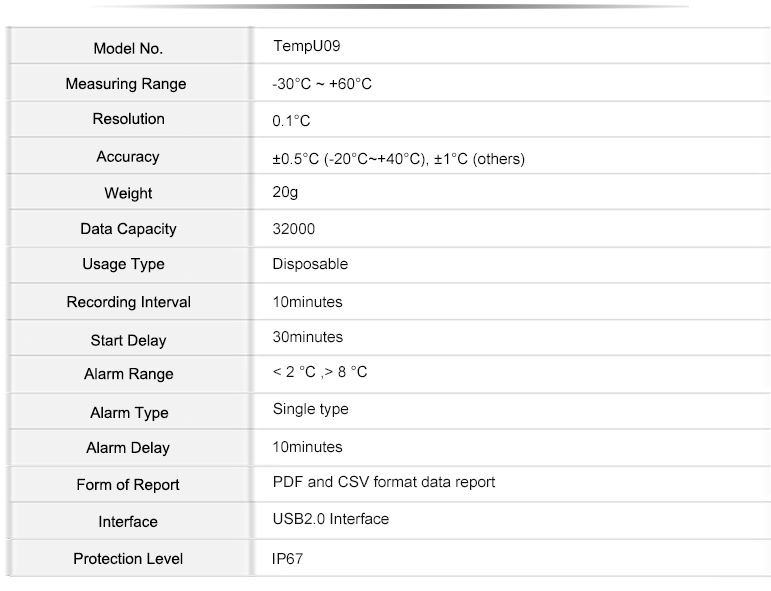Select the IP67 protection level value

pos(288,559)
